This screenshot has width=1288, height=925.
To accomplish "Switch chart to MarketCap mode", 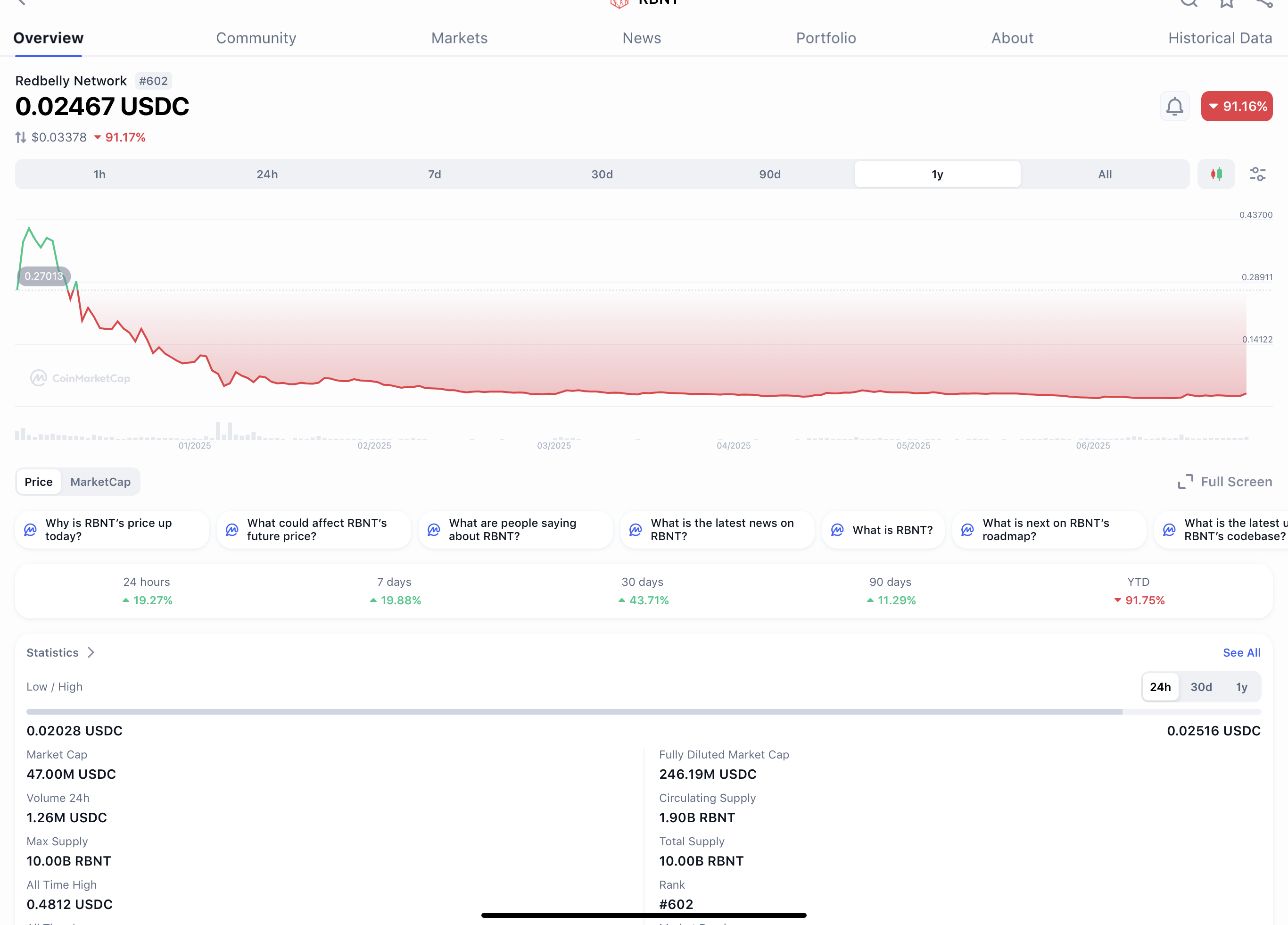I will pos(100,482).
